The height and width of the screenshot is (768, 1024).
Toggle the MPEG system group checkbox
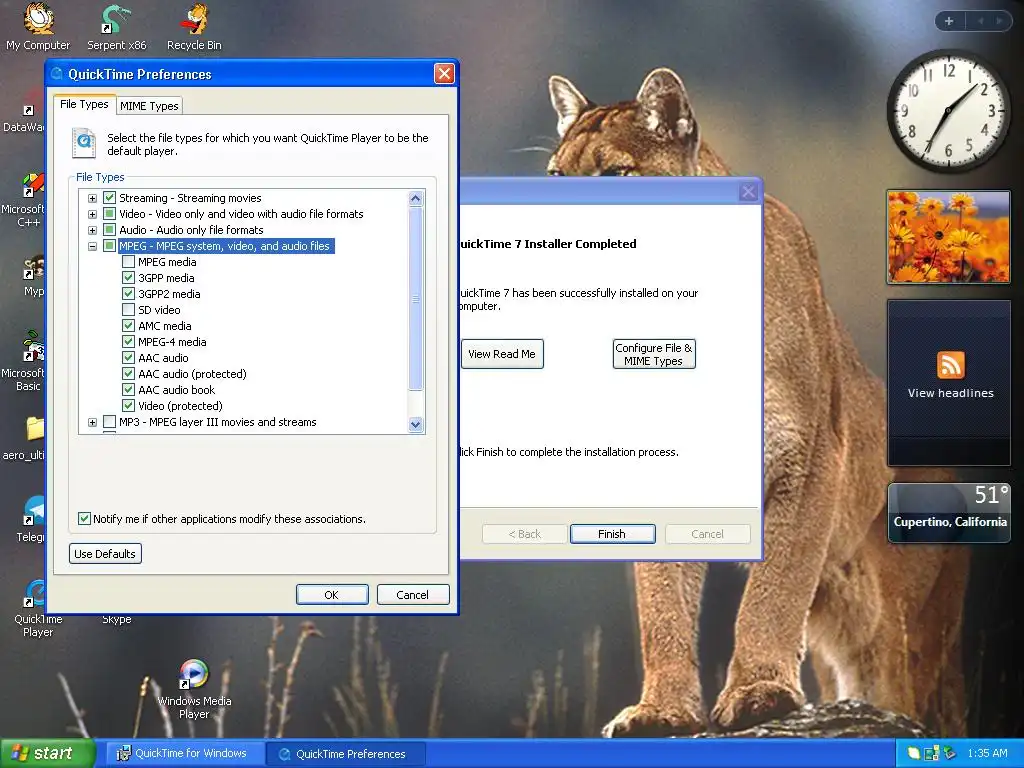tap(109, 246)
